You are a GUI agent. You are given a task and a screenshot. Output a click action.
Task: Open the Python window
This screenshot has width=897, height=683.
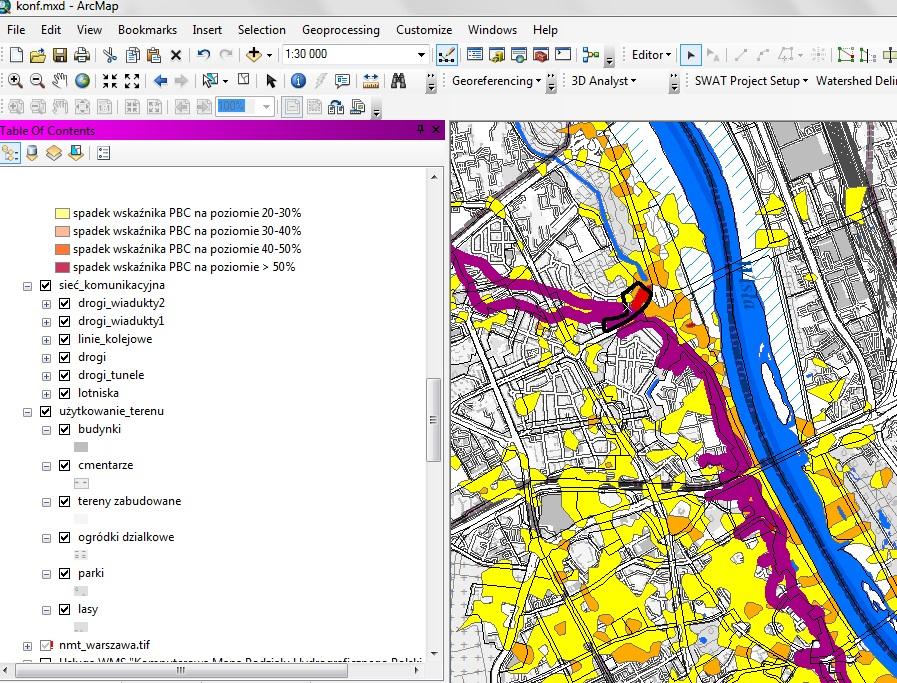563,55
